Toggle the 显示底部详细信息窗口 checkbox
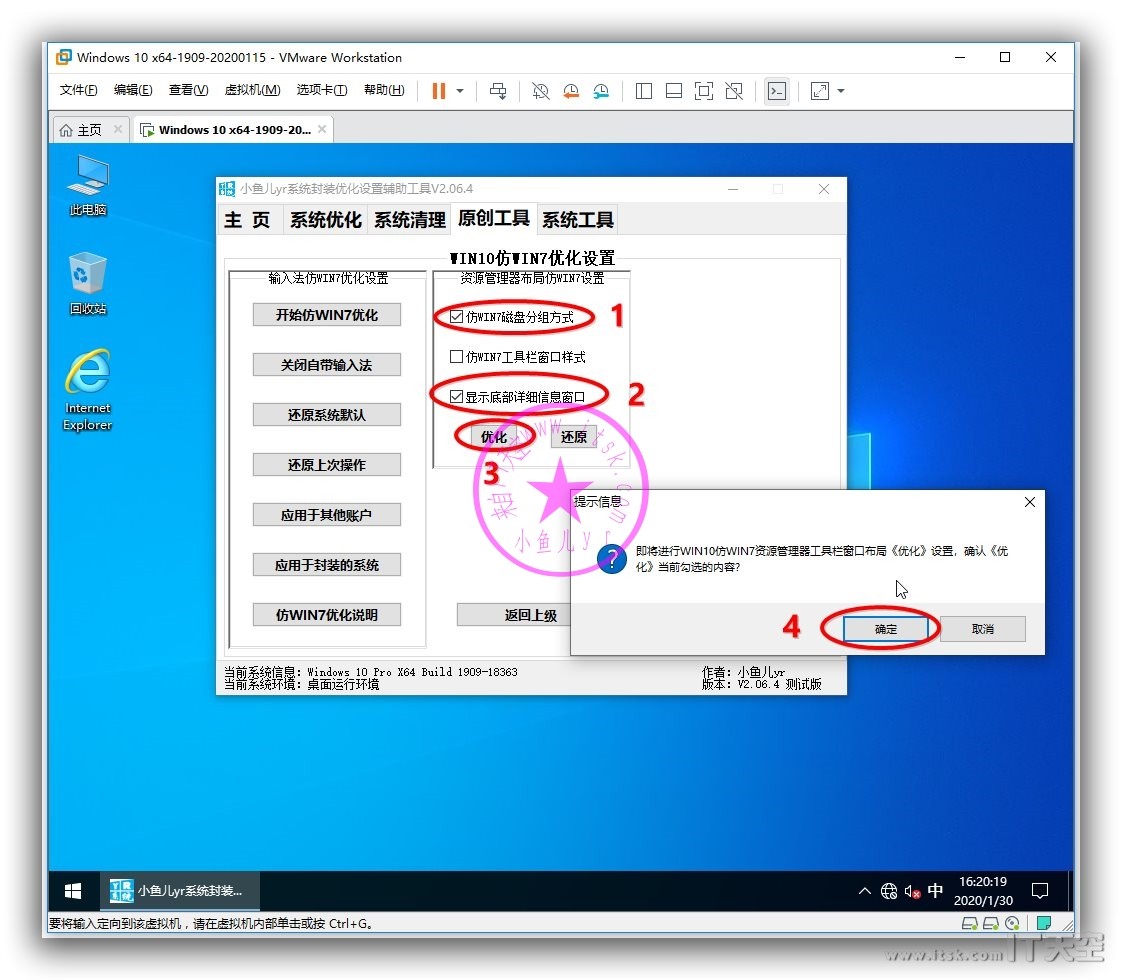The height and width of the screenshot is (980, 1122). click(457, 396)
